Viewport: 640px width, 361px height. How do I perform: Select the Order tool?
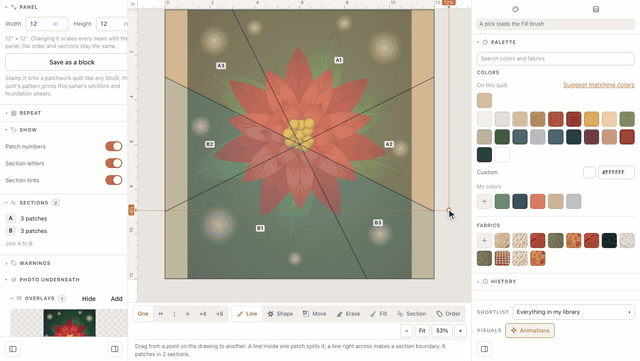[x=448, y=314]
